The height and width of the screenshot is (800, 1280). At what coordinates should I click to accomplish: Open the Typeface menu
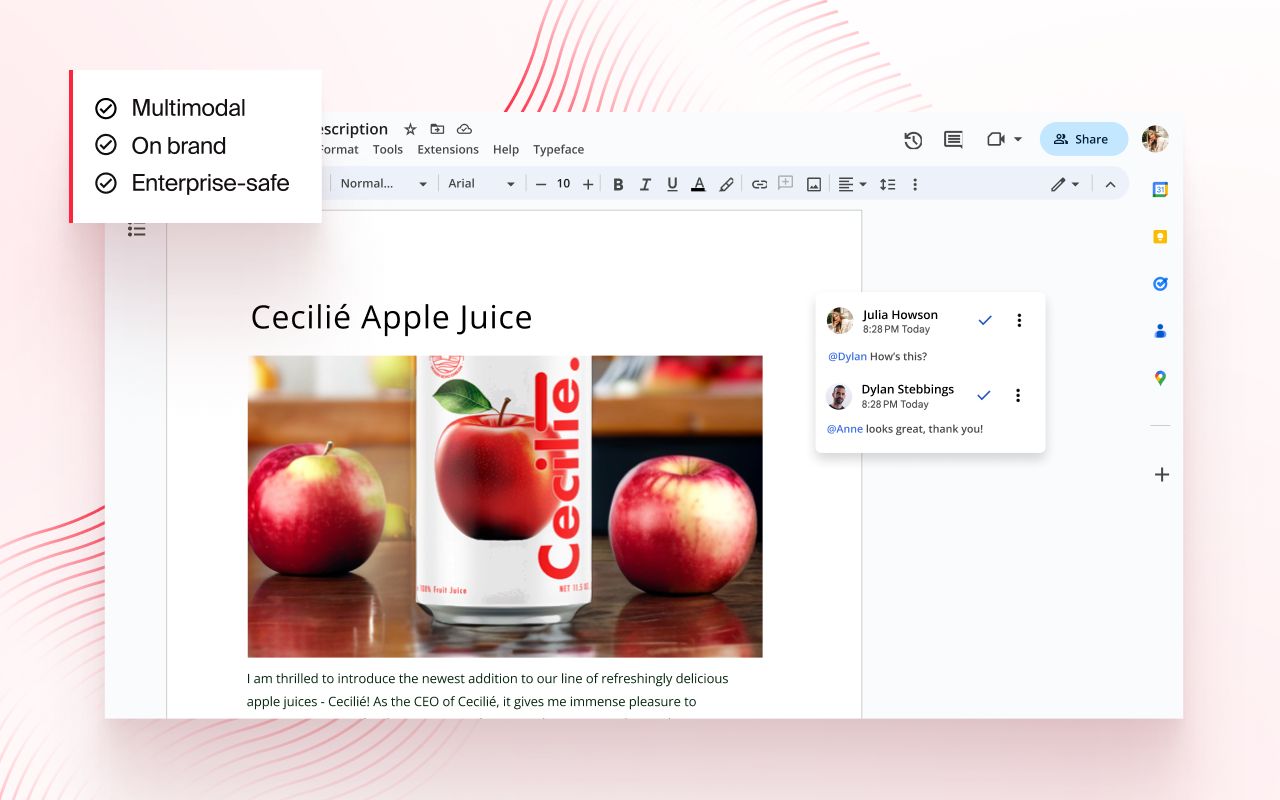558,149
